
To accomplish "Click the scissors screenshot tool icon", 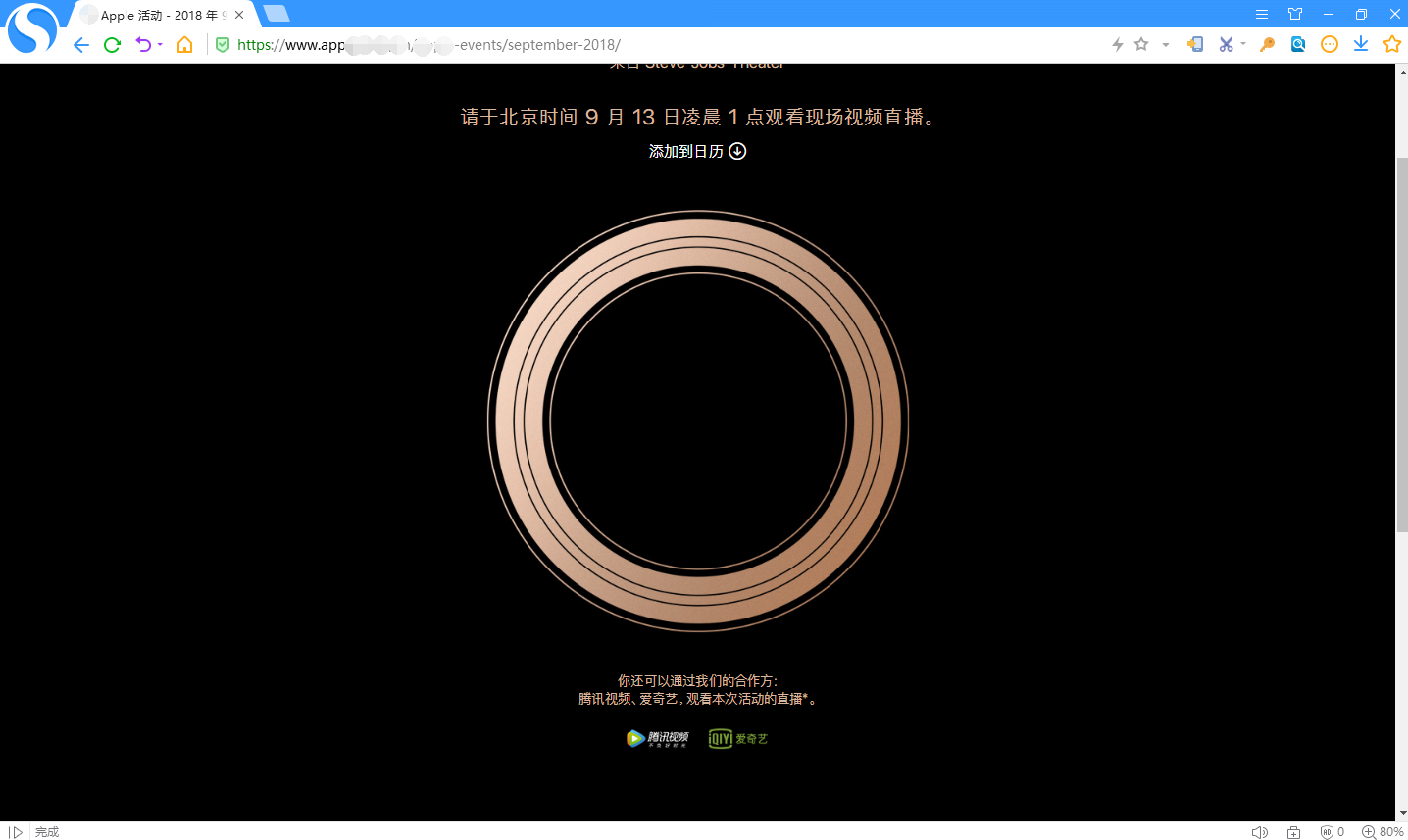I will 1226,44.
